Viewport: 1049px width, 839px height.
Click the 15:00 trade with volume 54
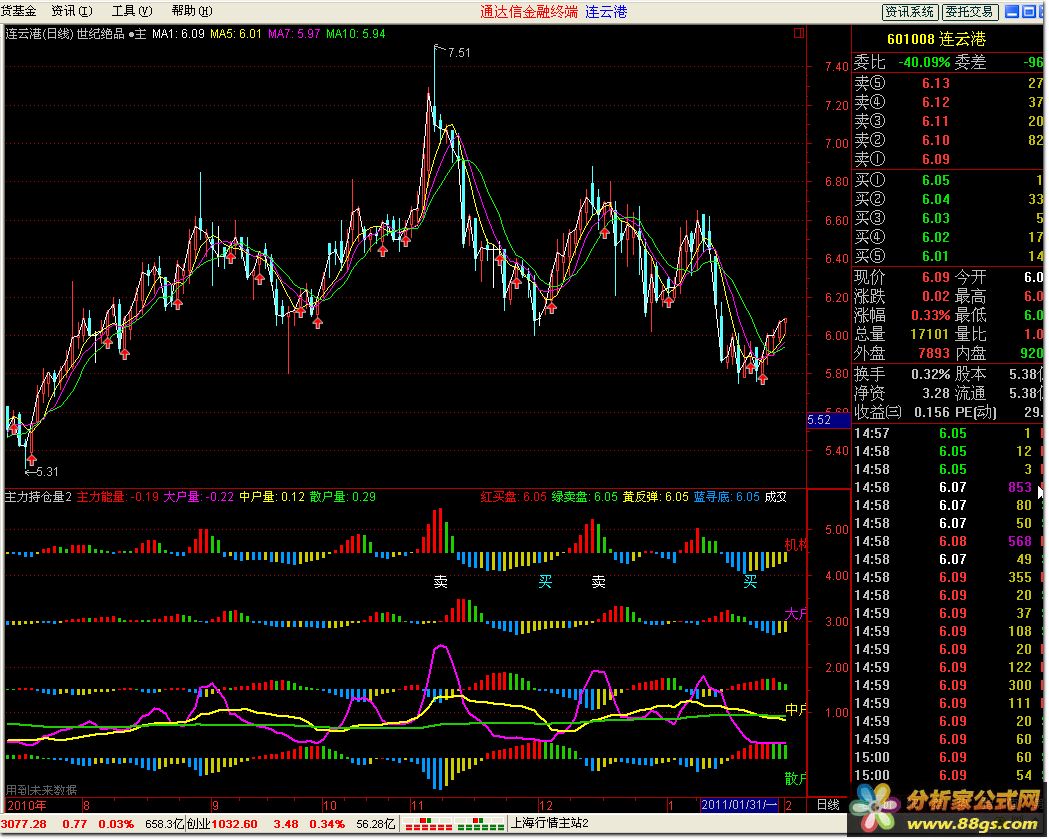pyautogui.click(x=949, y=776)
